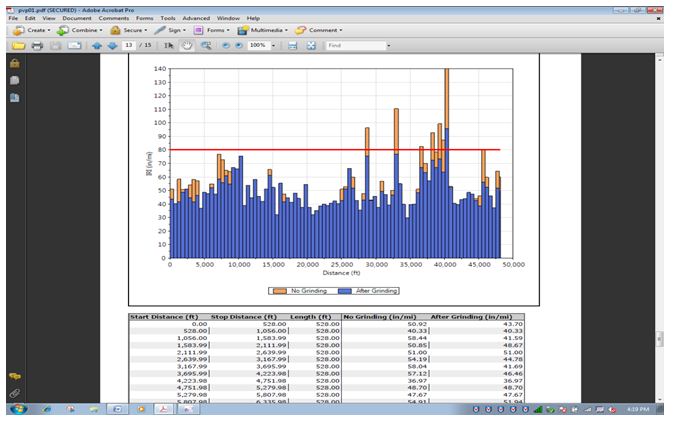This screenshot has height=421, width=673.
Task: Expand the zoom percentage dropdown arrow
Action: pyautogui.click(x=273, y=45)
